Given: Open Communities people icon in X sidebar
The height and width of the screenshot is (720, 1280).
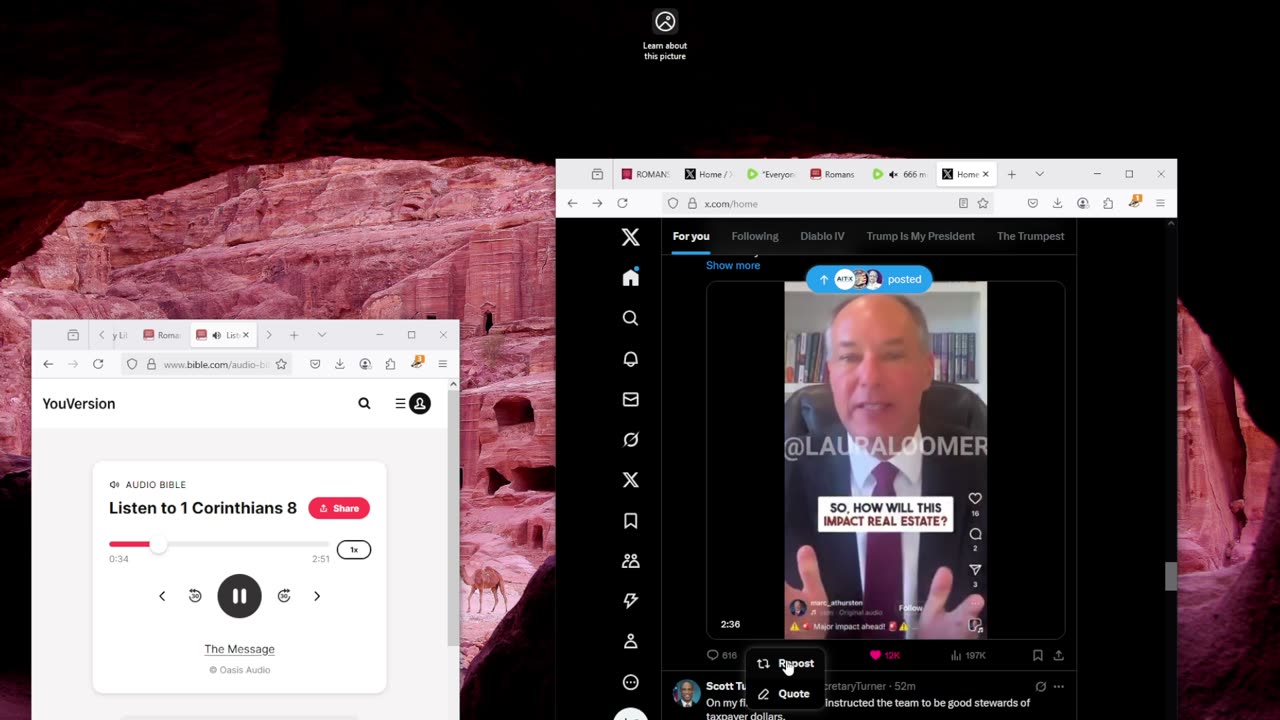Looking at the screenshot, I should pyautogui.click(x=630, y=561).
